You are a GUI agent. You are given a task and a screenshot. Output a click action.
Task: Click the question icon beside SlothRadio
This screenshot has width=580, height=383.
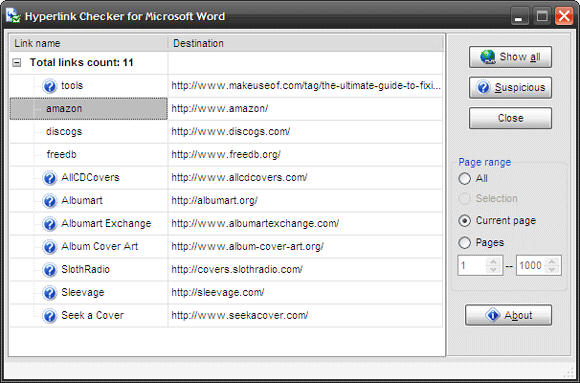tap(49, 270)
